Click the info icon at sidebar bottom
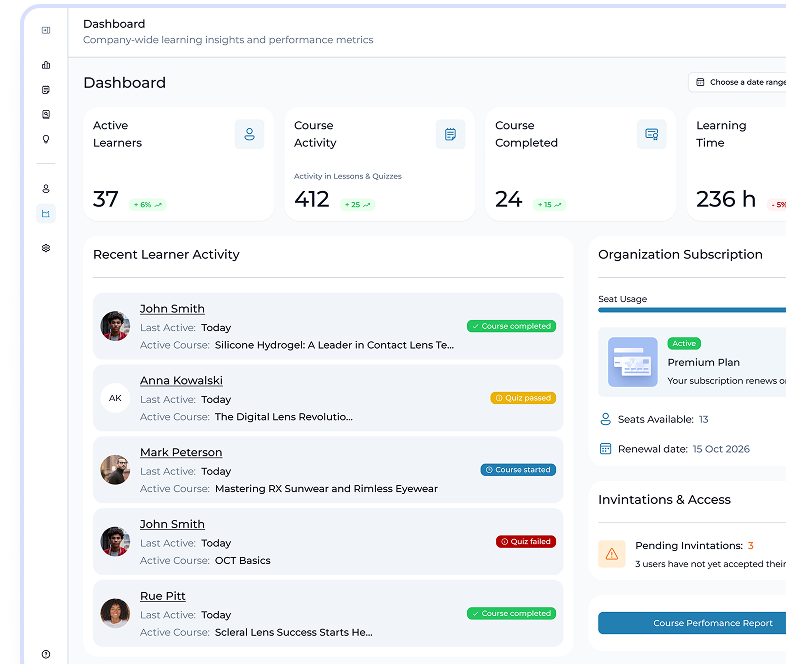The height and width of the screenshot is (664, 786). click(x=46, y=654)
